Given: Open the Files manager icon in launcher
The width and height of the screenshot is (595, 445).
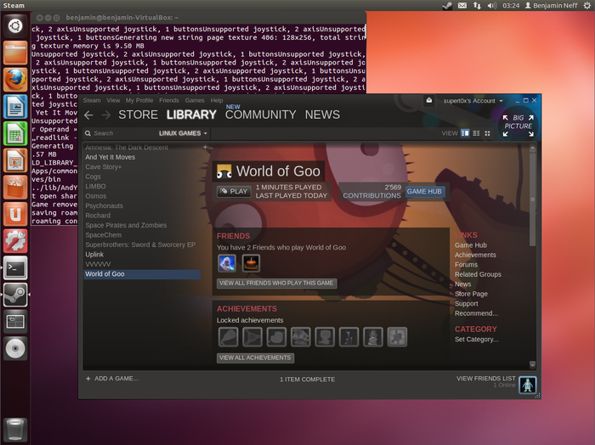Looking at the screenshot, I should click(15, 53).
